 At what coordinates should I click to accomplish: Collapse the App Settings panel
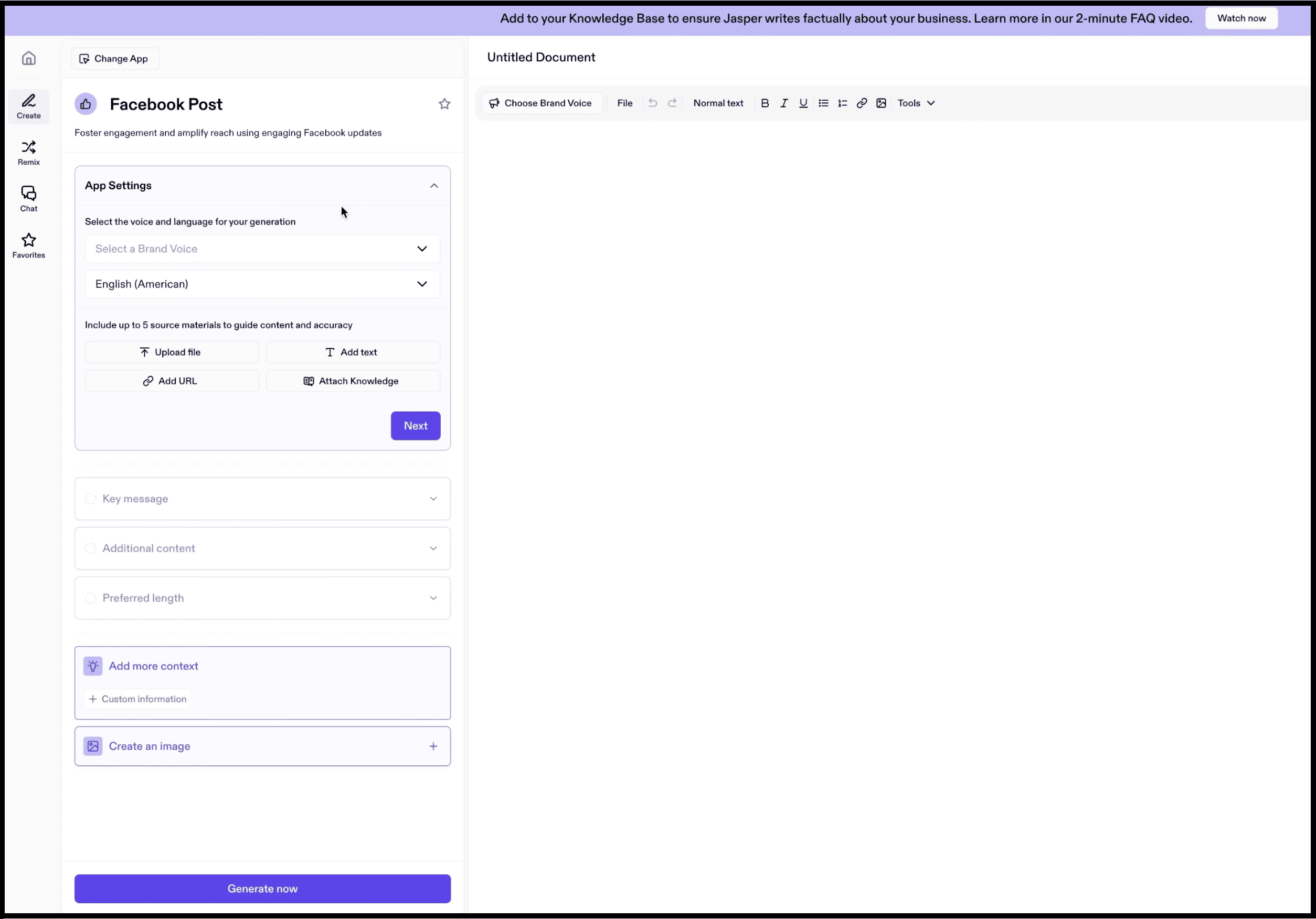pyautogui.click(x=434, y=186)
